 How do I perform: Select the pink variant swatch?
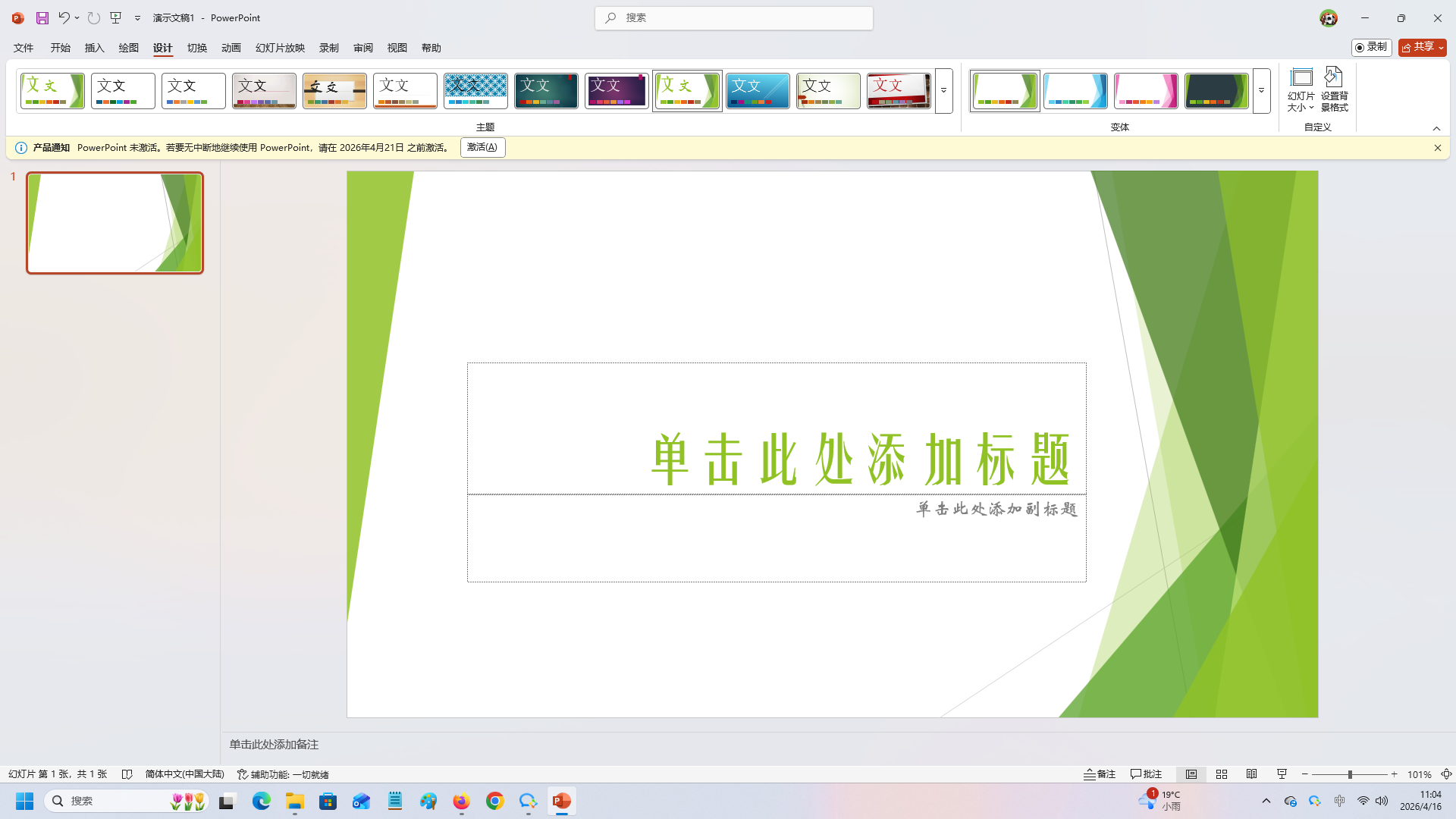[x=1145, y=91]
